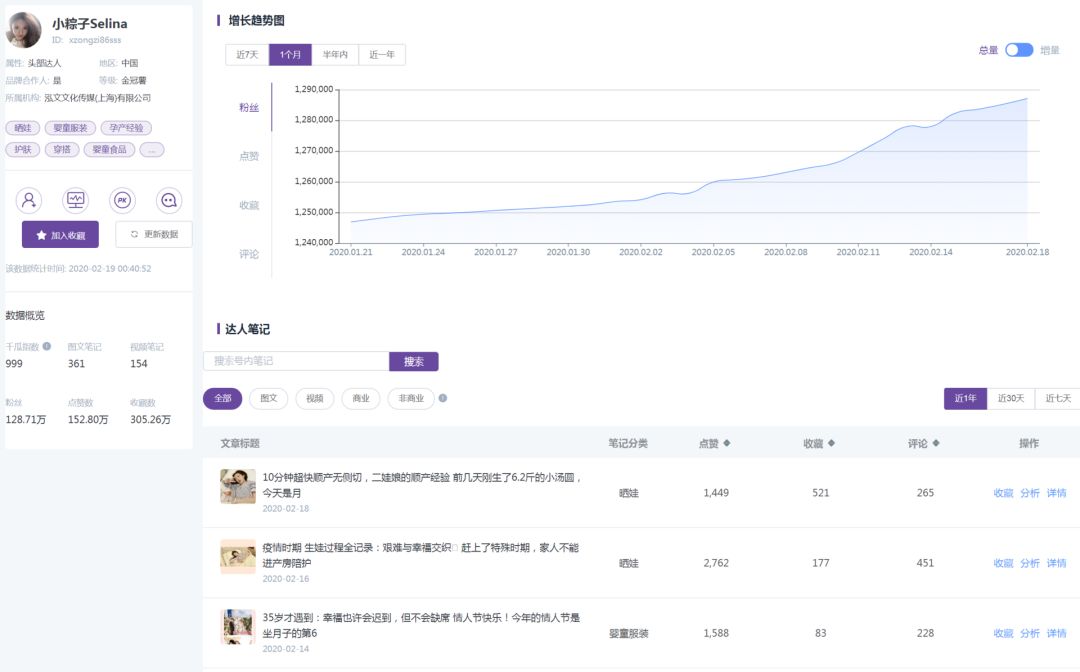1080x672 pixels.
Task: Open the data monitoring screen icon
Action: pos(76,200)
